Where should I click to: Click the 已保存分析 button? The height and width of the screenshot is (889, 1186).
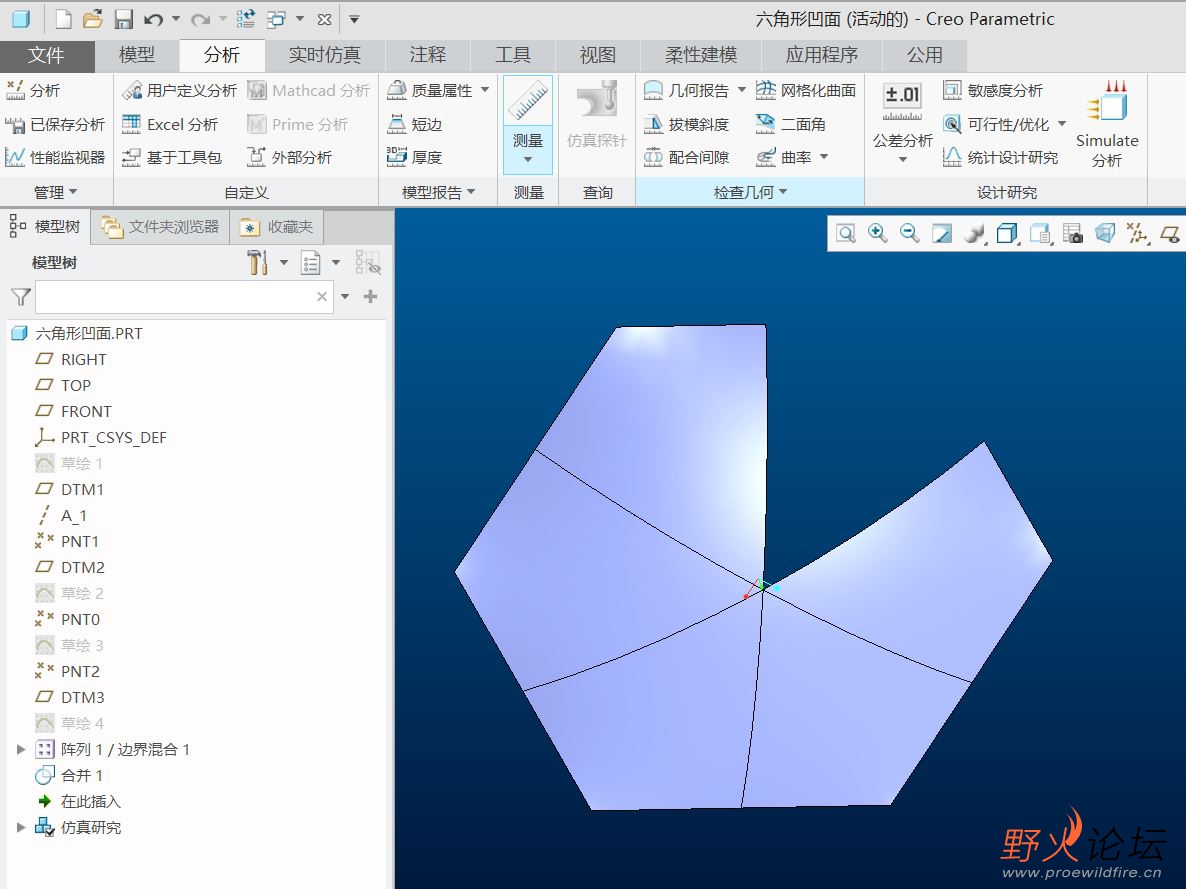(55, 124)
